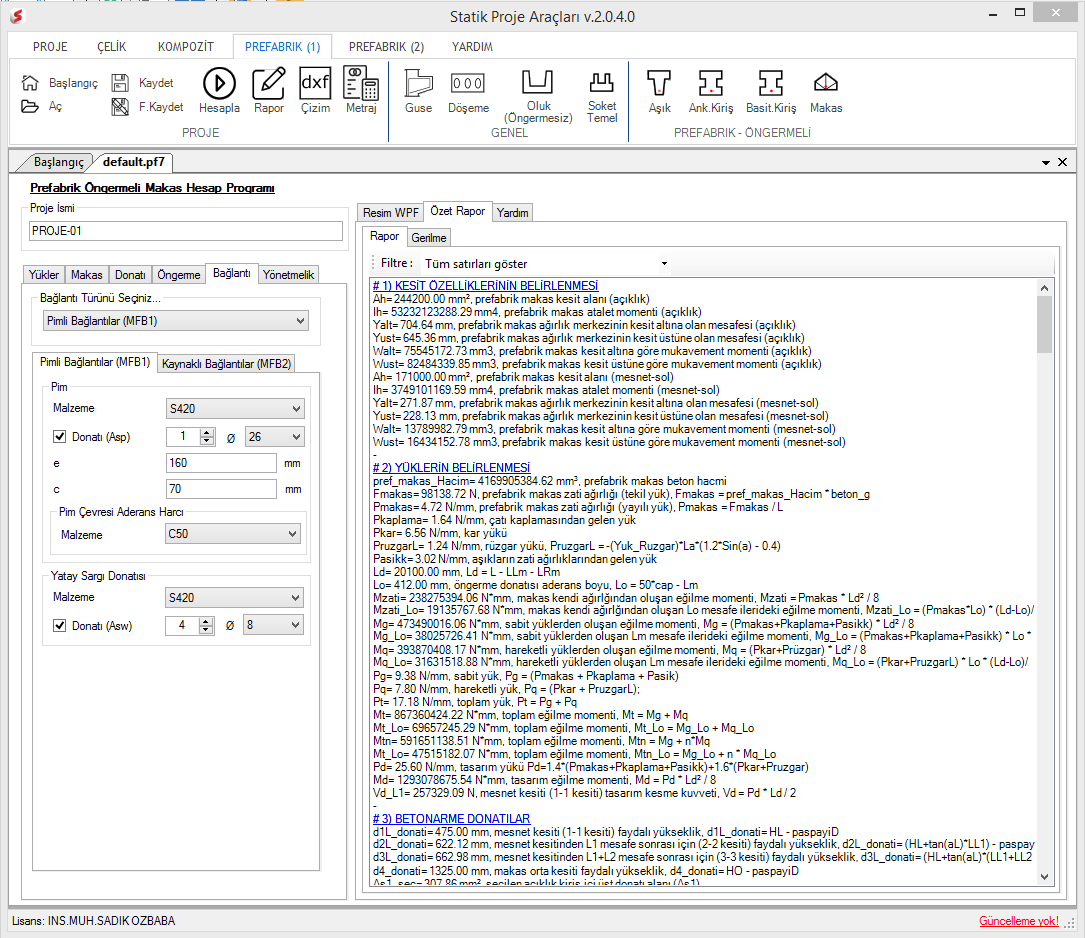Click the c value field 70
Viewport: 1085px width, 938px height.
(x=221, y=489)
